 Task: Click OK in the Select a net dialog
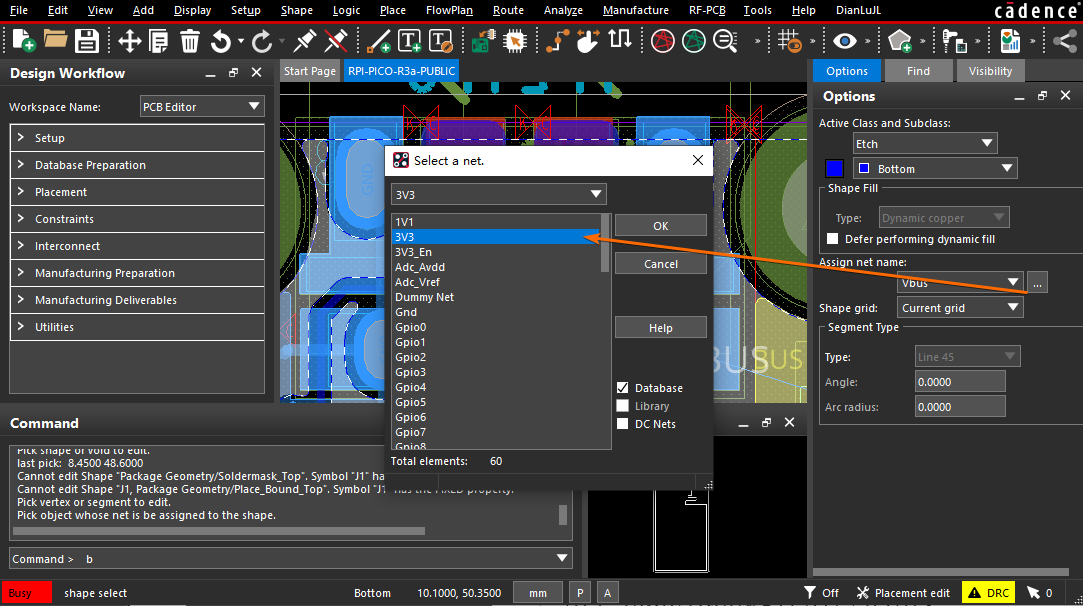click(660, 226)
